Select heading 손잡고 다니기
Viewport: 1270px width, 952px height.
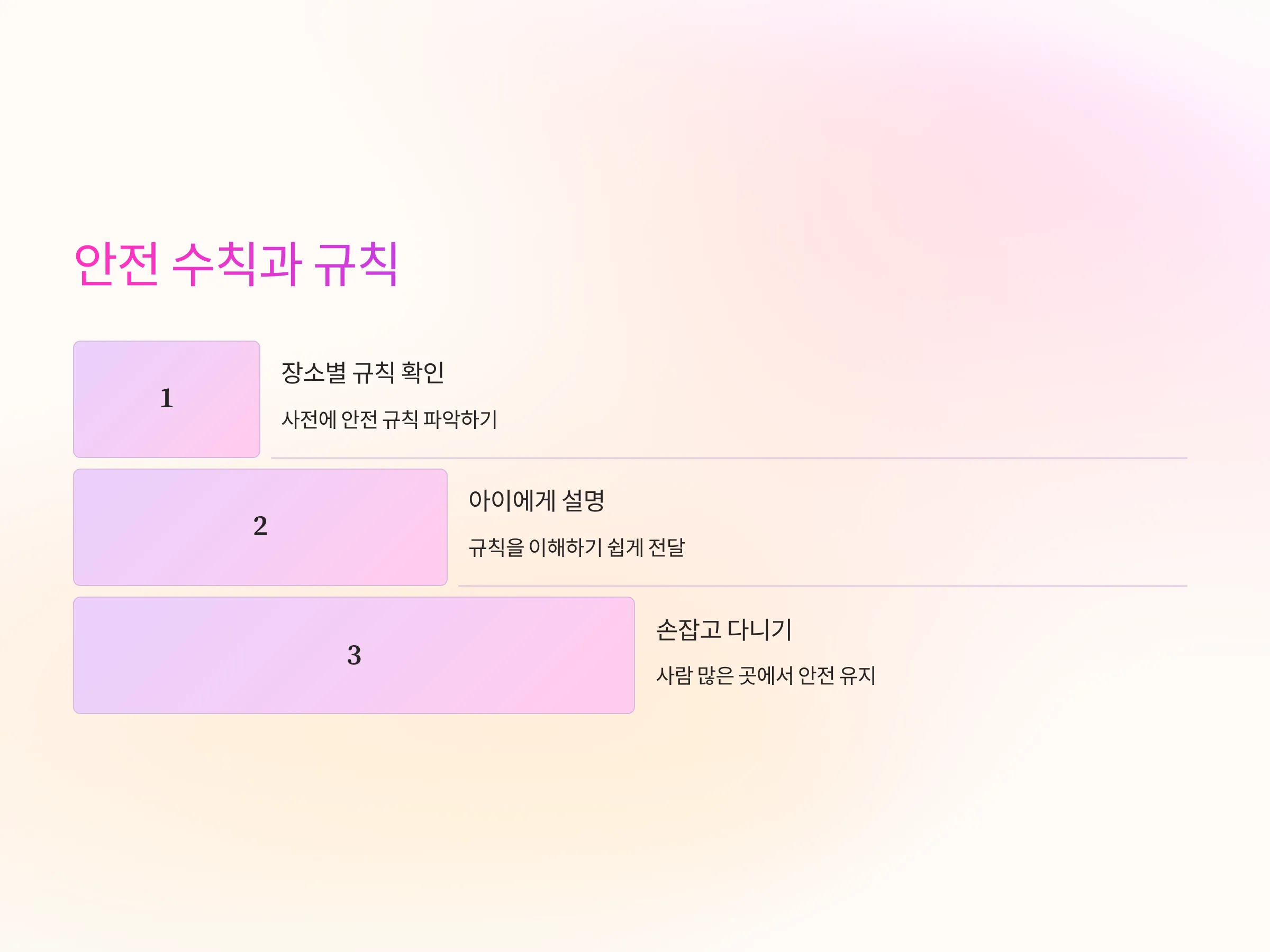[x=724, y=629]
